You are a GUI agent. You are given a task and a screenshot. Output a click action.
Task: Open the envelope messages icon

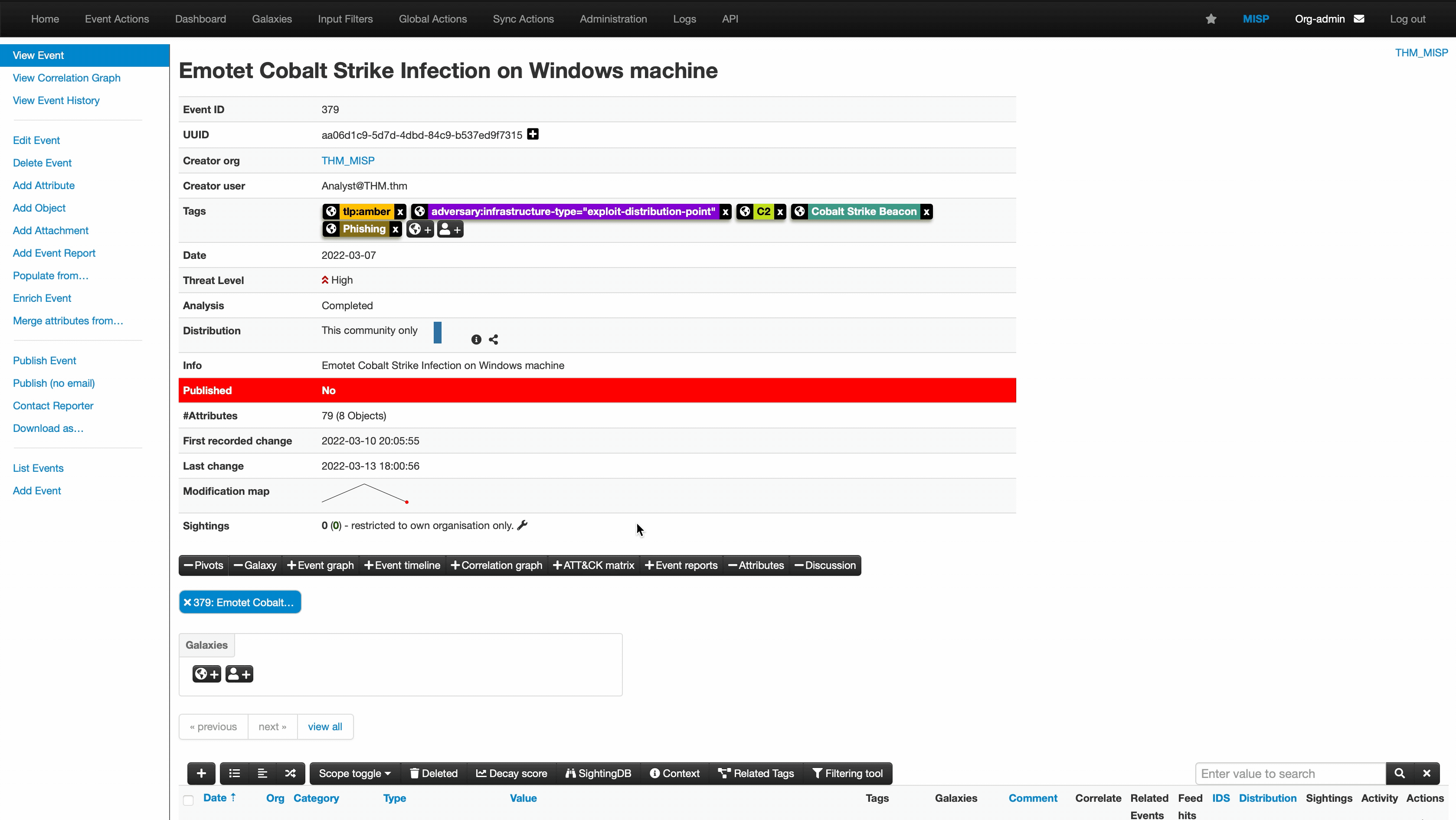(1359, 19)
